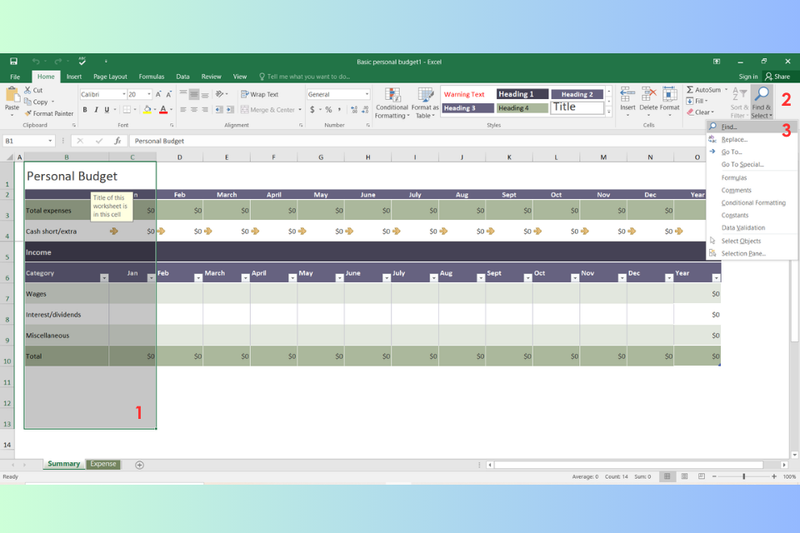Open the Name Box B1 dropdown
This screenshot has height=533, width=800.
point(50,141)
